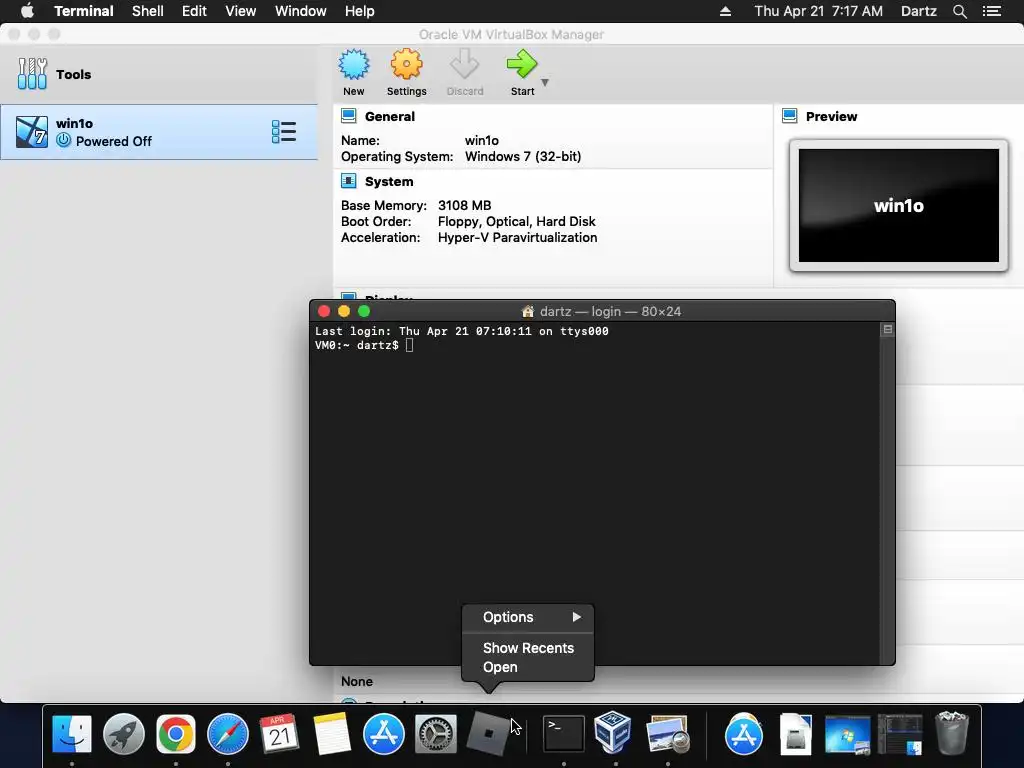Click the System section chip icon

coord(349,181)
